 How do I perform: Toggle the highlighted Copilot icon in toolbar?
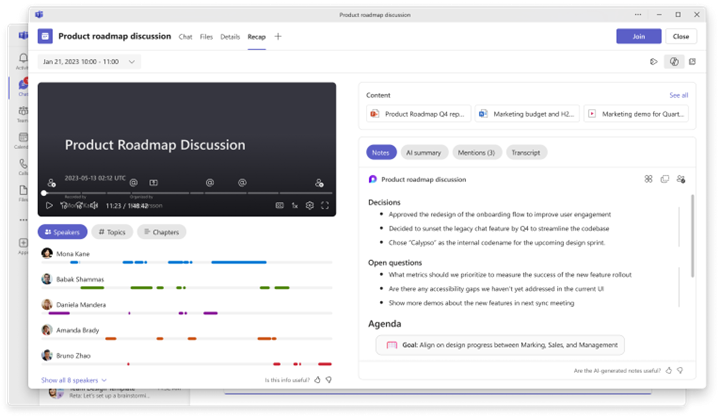pos(674,62)
